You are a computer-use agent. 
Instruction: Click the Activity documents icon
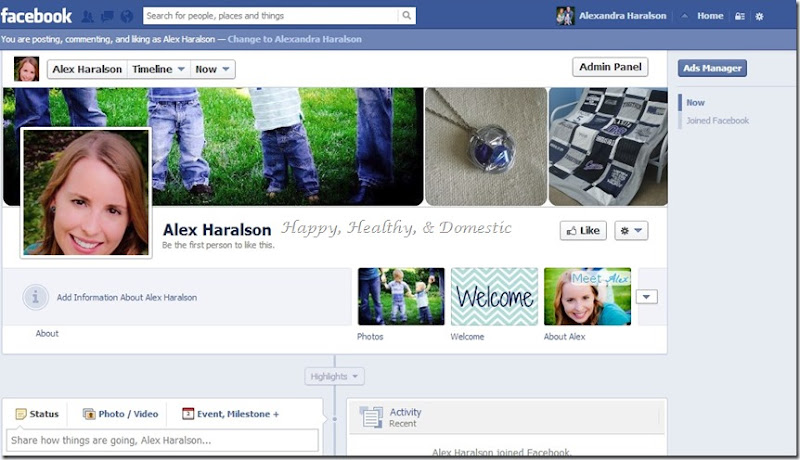click(x=371, y=417)
